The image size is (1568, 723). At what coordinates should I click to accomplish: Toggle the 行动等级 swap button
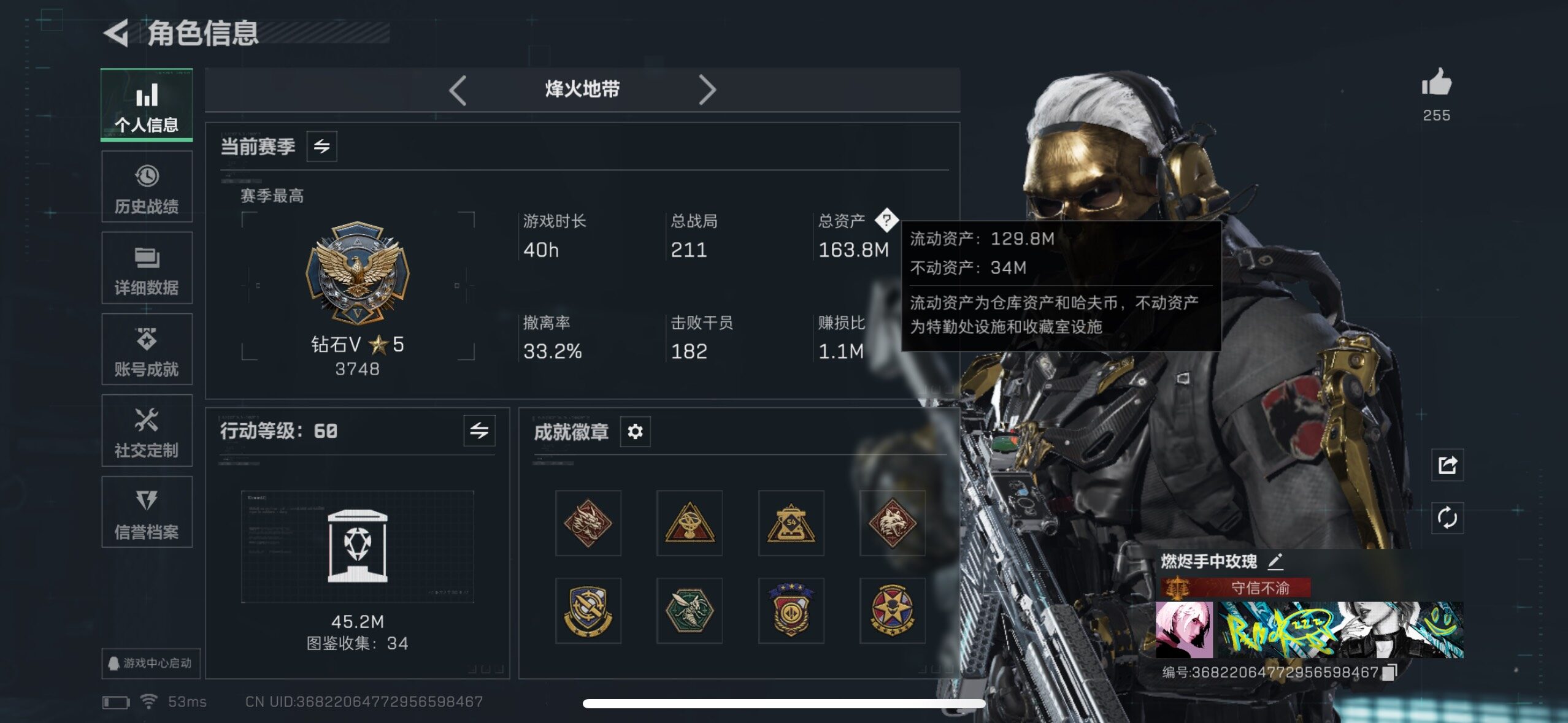coord(479,430)
